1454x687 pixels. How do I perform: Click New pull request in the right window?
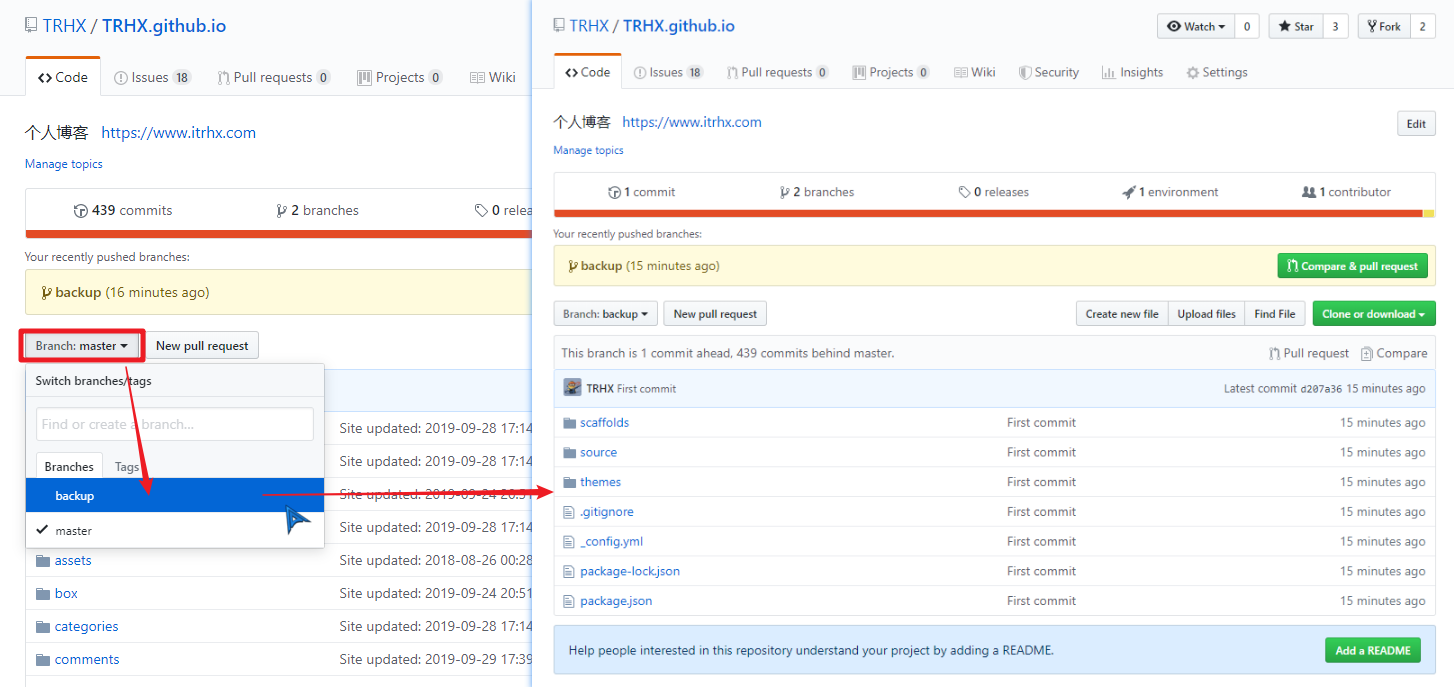tap(715, 314)
